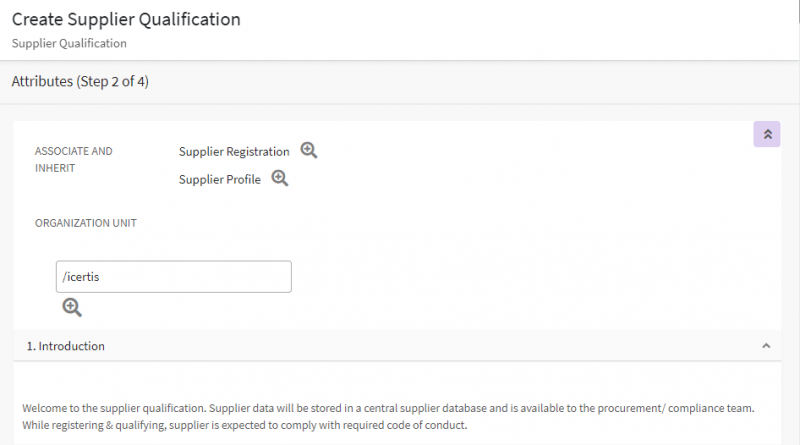Collapse the panel with the double-chevron button
Viewport: 800px width, 445px height.
[x=766, y=134]
